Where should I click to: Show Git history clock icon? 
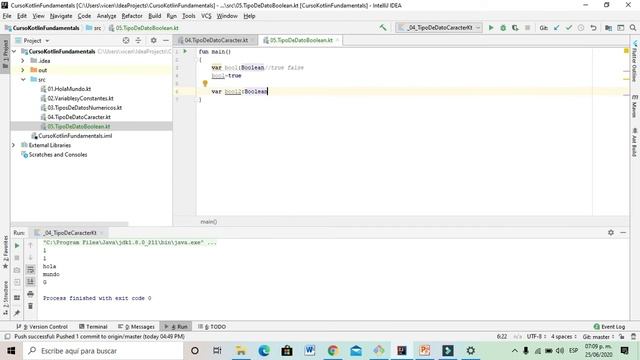[x=581, y=28]
